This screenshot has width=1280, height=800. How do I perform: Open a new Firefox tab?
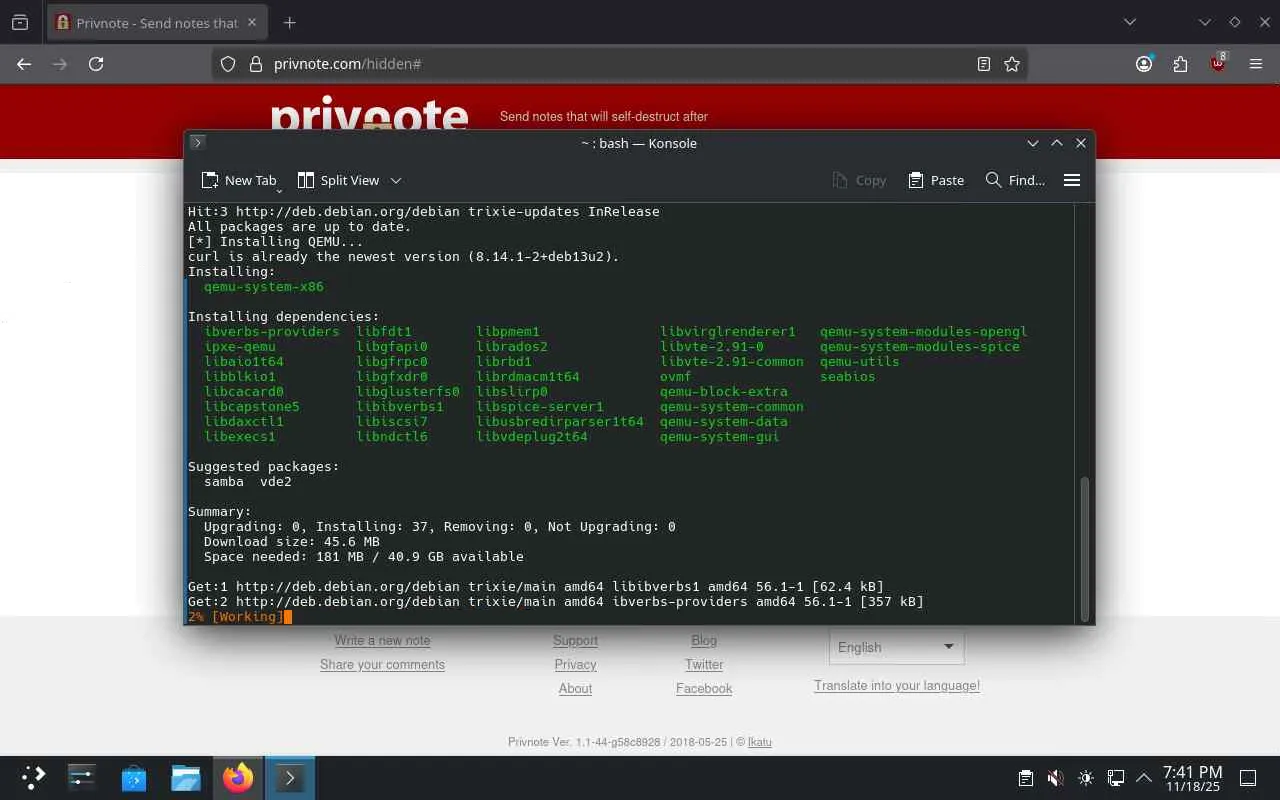289,22
